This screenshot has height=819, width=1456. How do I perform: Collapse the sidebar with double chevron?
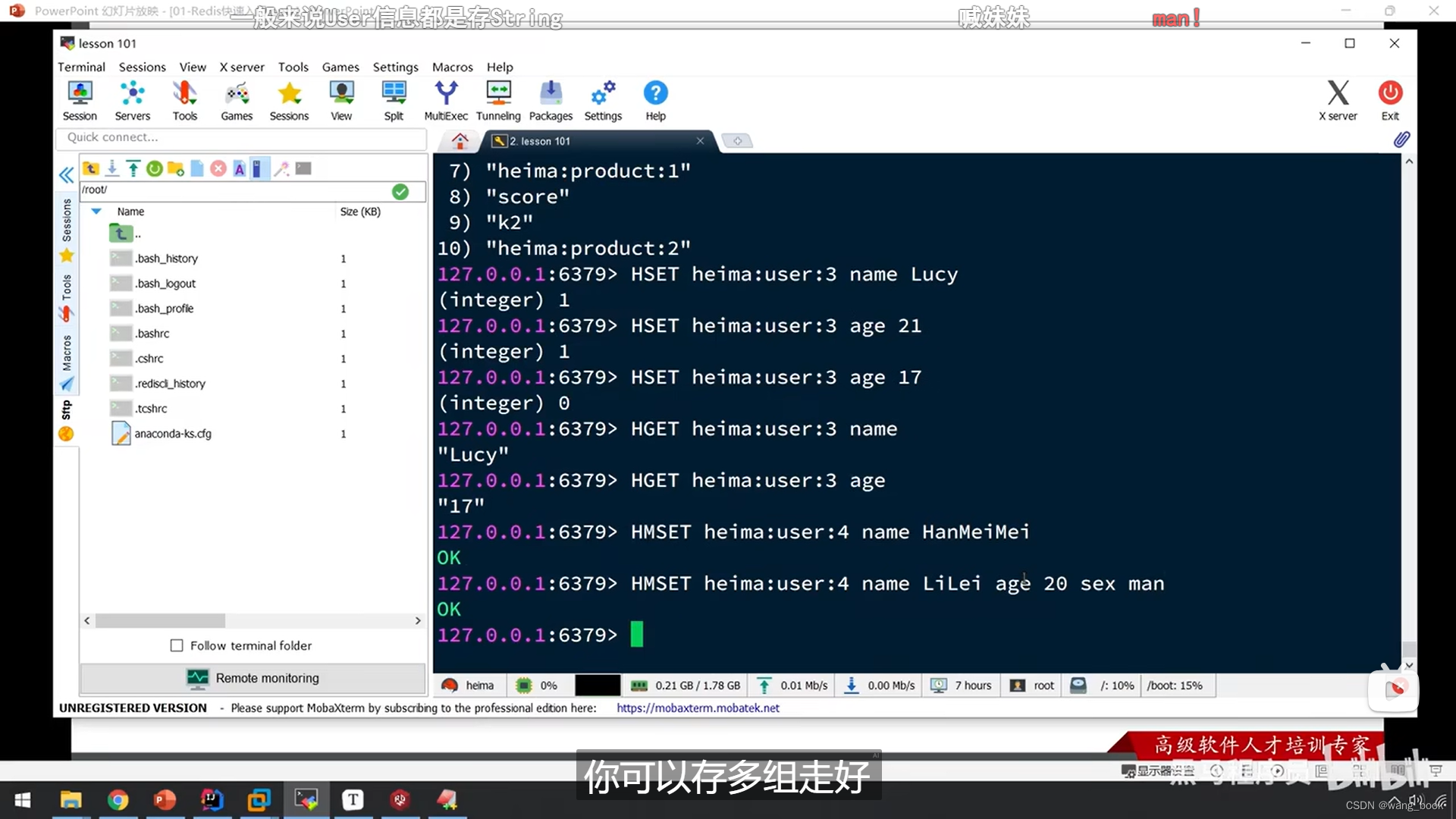pyautogui.click(x=66, y=175)
